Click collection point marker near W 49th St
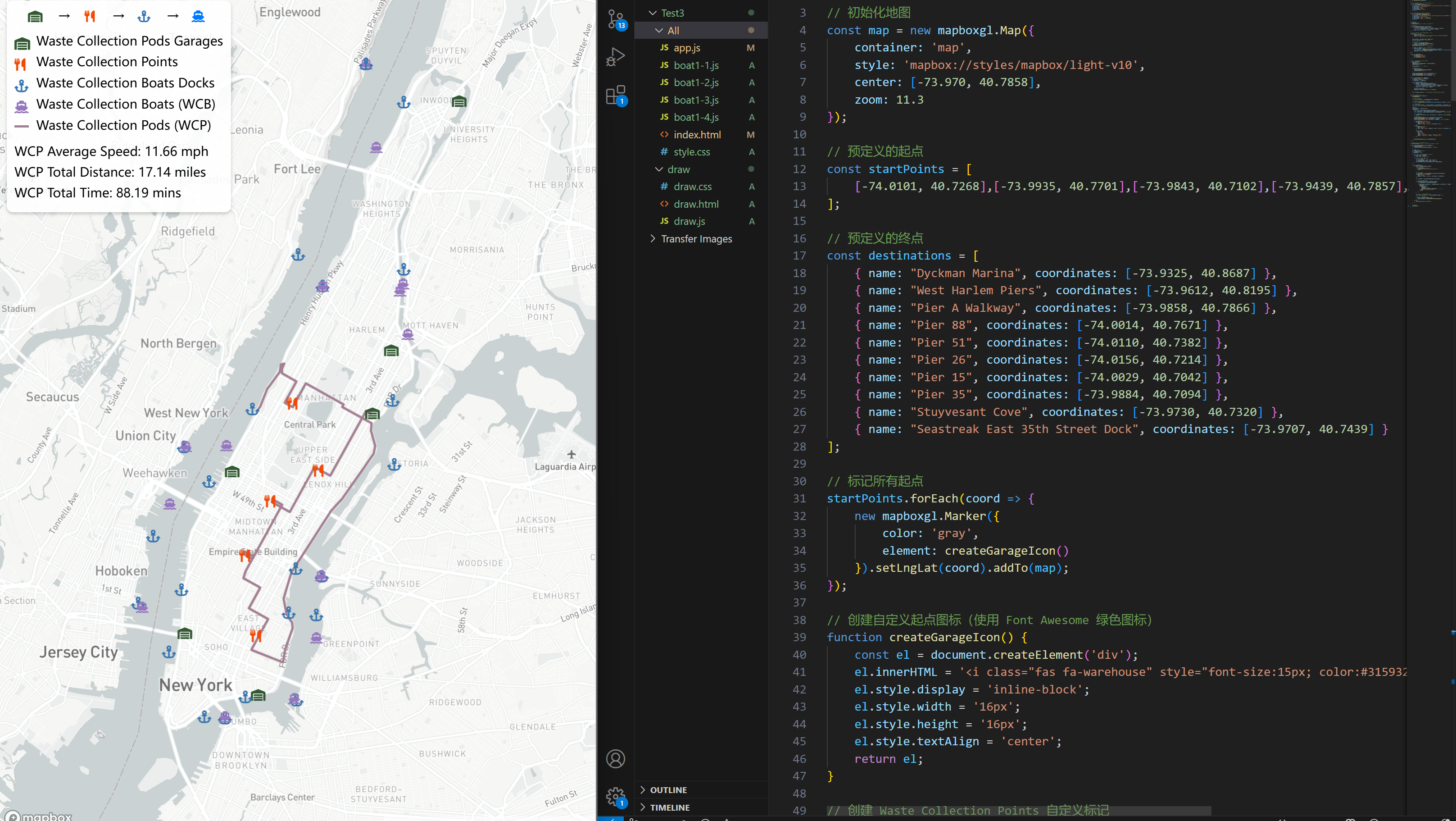Screen dimensions: 1456x821 click(x=270, y=501)
